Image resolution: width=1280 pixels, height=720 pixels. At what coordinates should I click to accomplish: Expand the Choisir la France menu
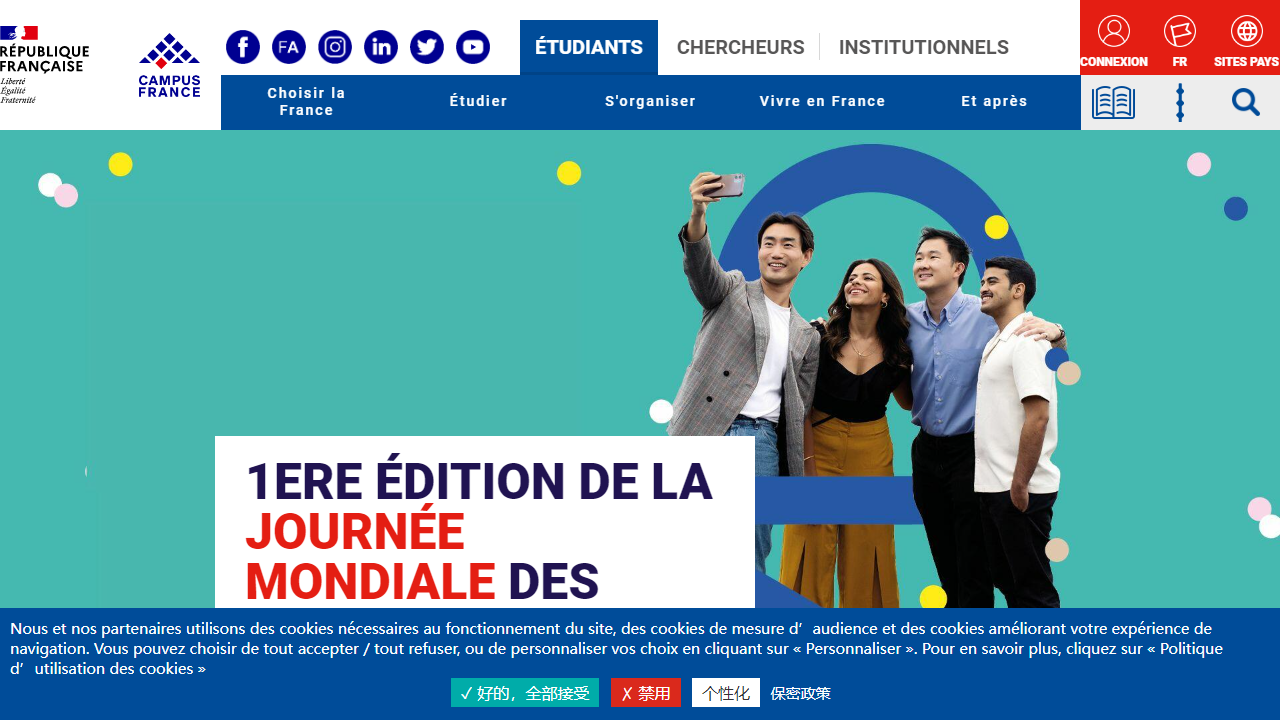pyautogui.click(x=307, y=102)
